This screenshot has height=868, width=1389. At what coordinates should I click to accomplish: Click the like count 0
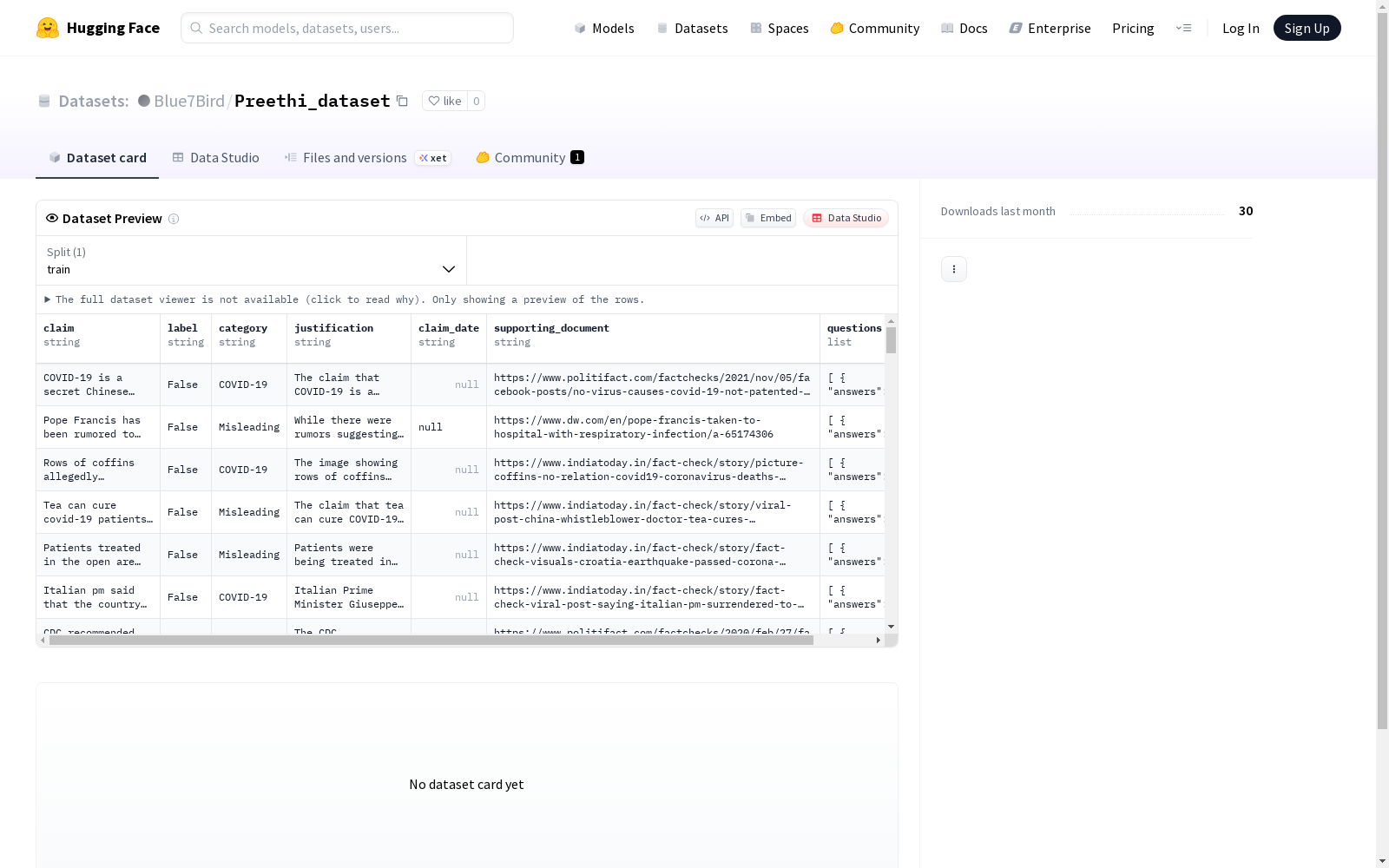click(x=476, y=101)
